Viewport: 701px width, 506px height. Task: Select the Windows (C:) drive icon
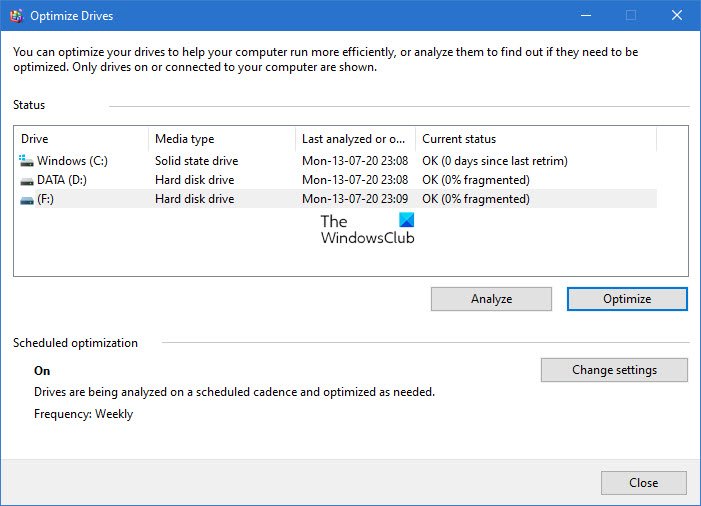[27, 160]
